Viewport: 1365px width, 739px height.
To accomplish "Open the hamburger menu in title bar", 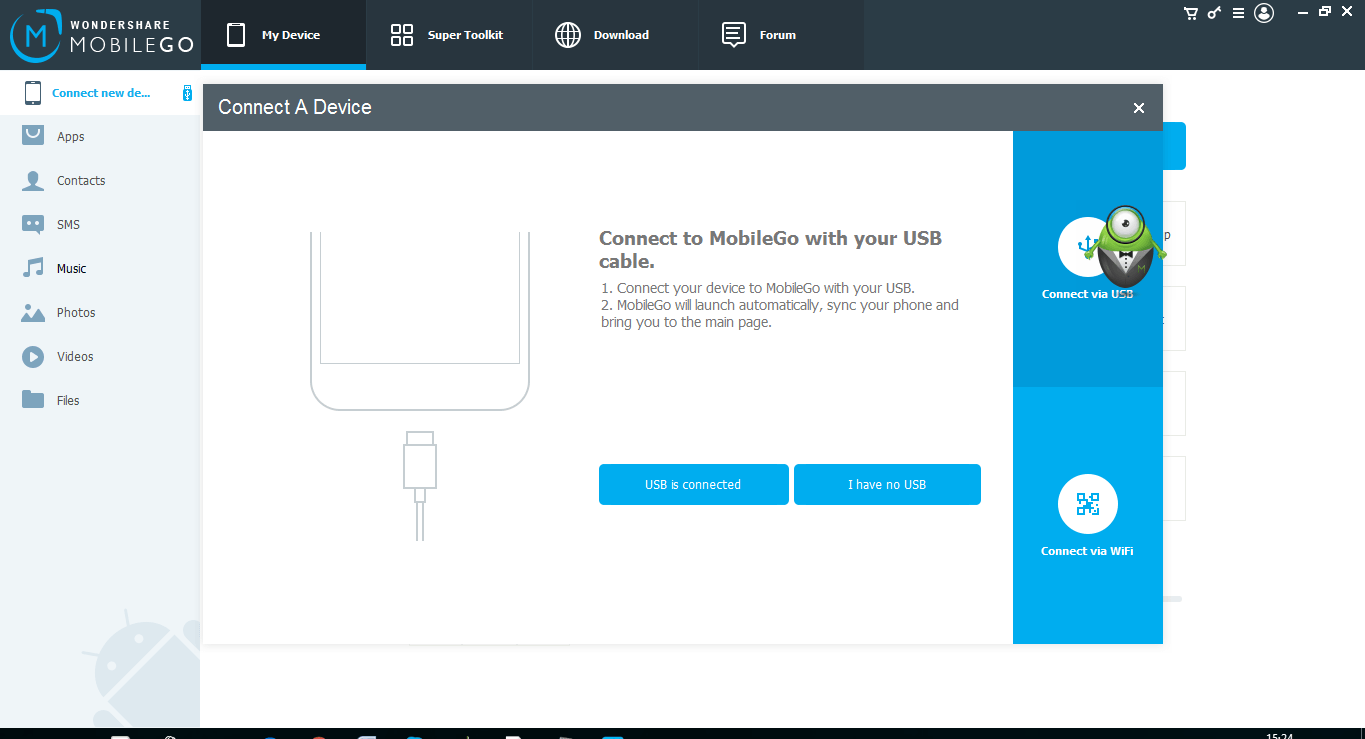I will click(x=1238, y=13).
